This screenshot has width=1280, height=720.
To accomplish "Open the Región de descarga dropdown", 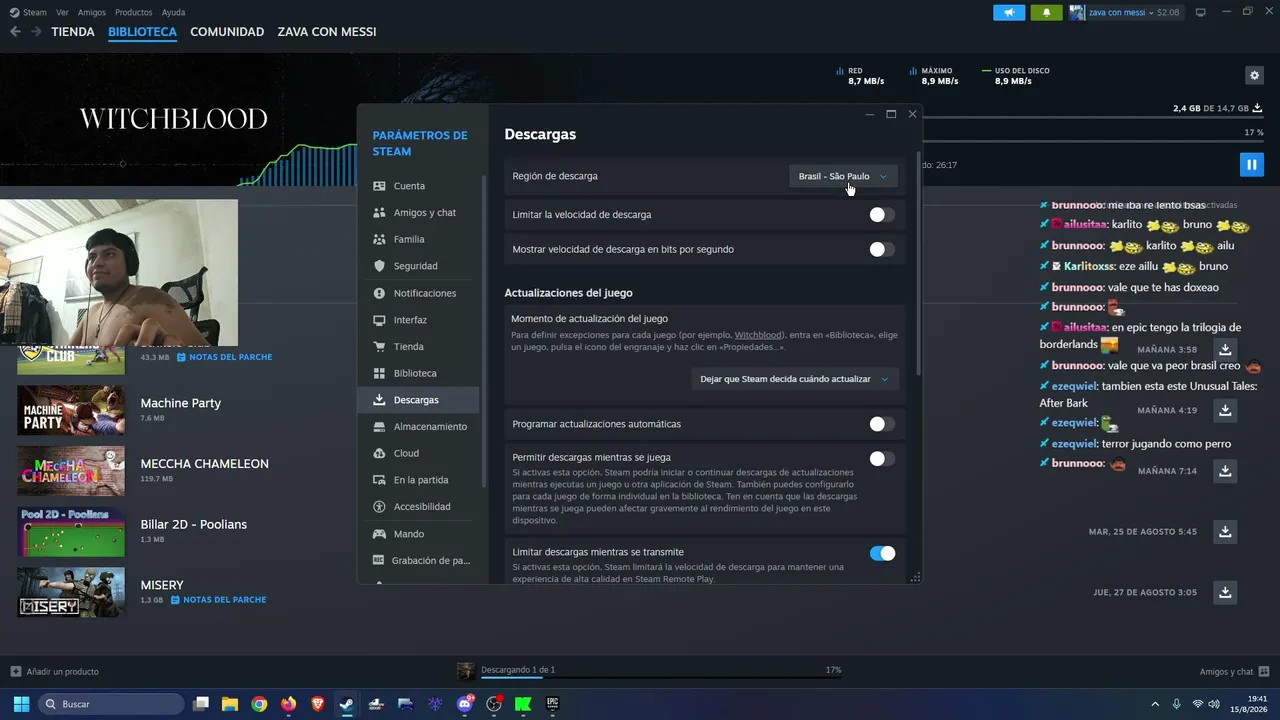I will 843,176.
